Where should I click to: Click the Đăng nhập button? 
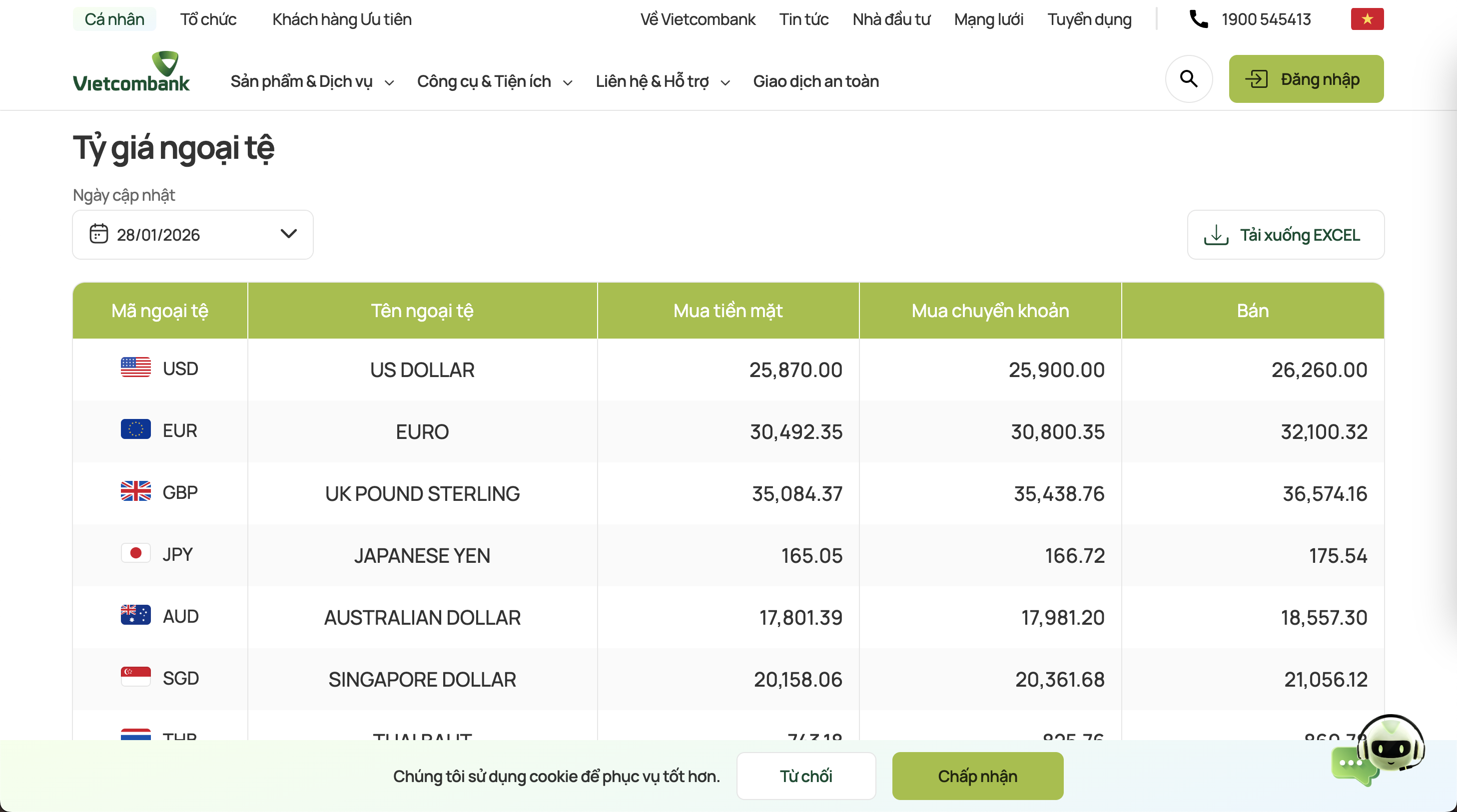(x=1306, y=78)
